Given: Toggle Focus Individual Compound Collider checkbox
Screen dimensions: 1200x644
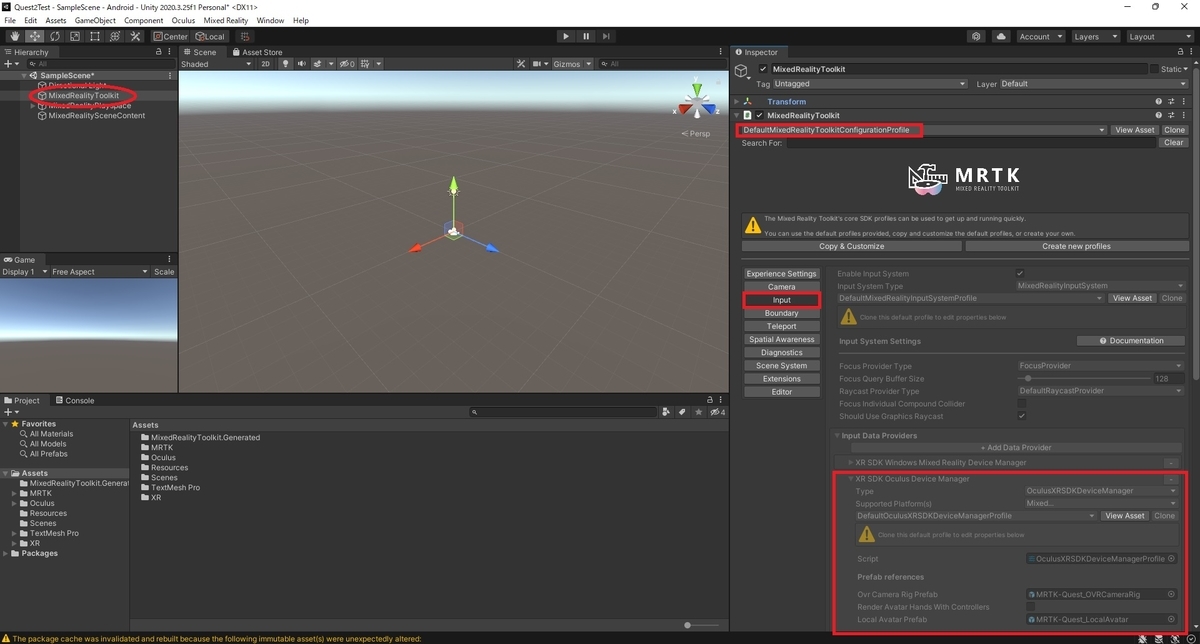Looking at the screenshot, I should point(1021,404).
